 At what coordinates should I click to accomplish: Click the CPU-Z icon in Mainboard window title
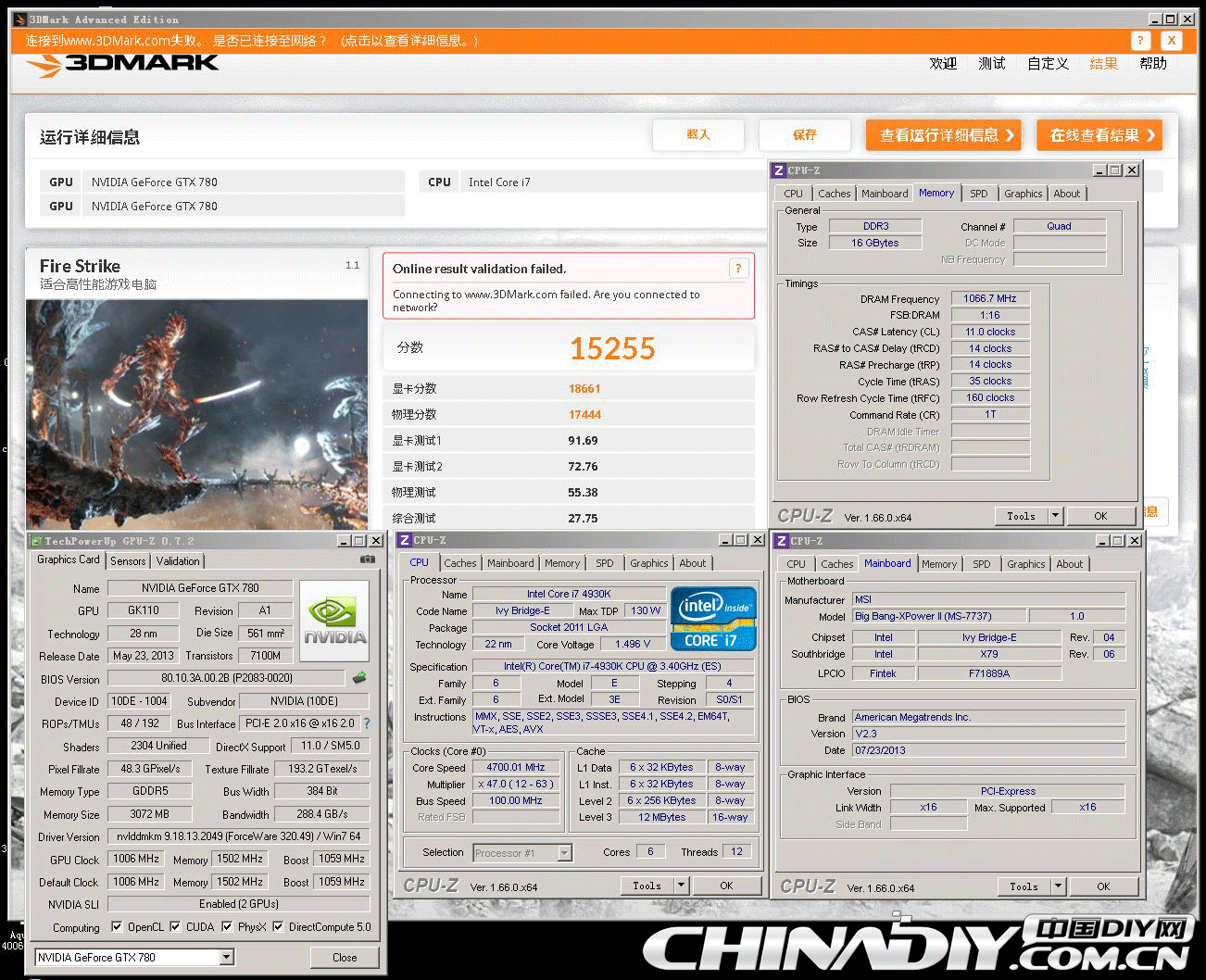coord(782,541)
